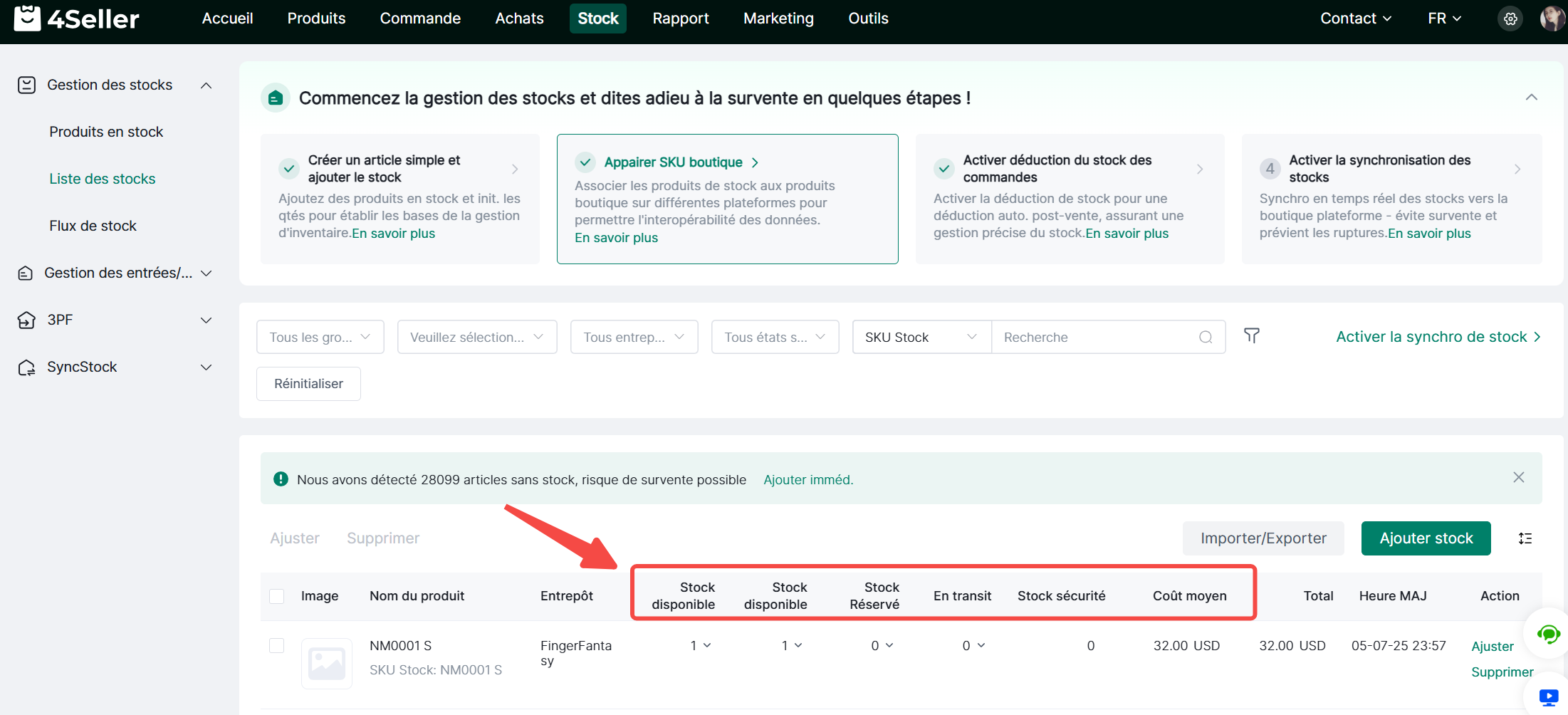
Task: Collapse the onboarding steps panel
Action: pos(1531,98)
